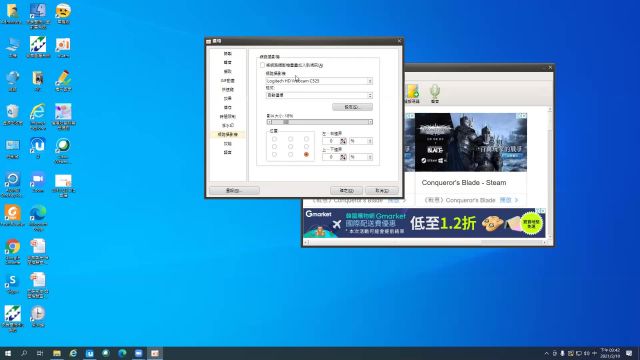
Task: Choose the center position radio button
Action: (290, 147)
